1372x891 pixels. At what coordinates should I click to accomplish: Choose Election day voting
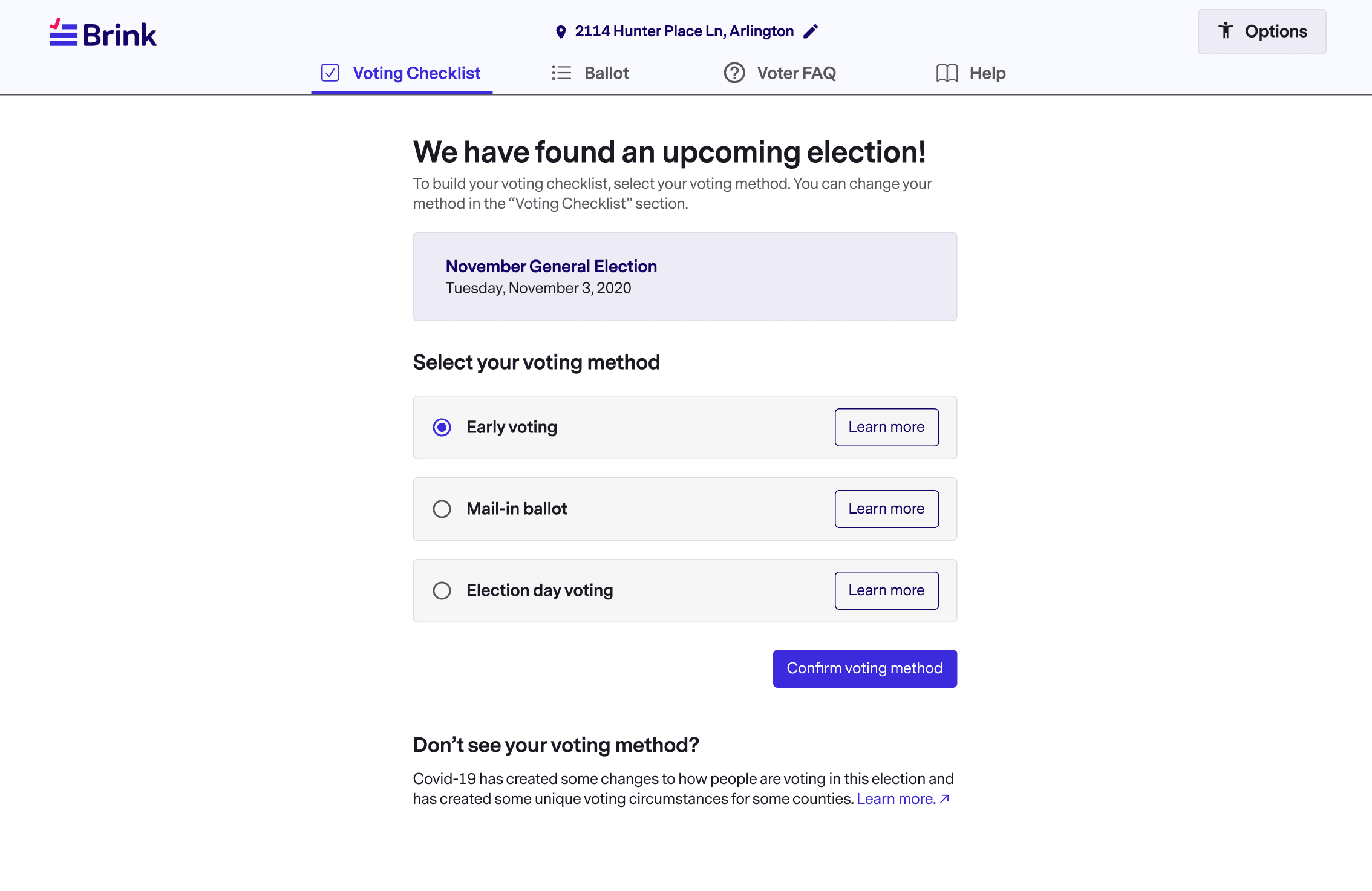442,590
